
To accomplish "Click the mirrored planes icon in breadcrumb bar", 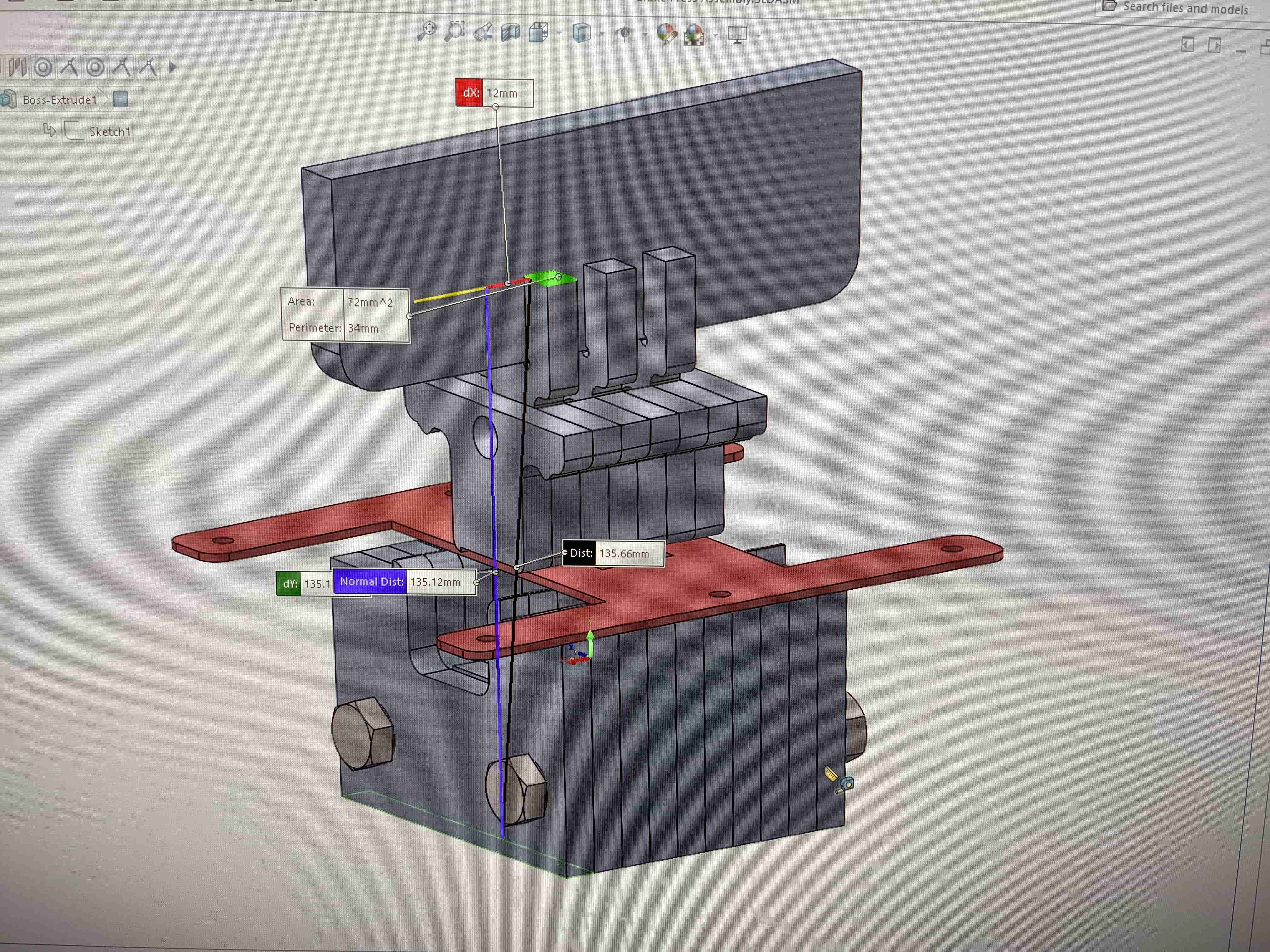I will click(x=17, y=67).
